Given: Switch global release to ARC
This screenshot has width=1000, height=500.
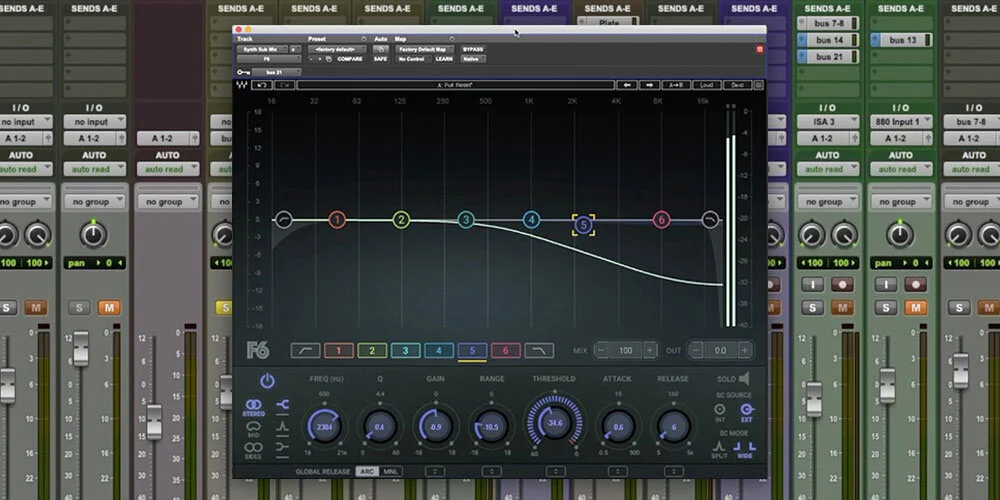Looking at the screenshot, I should [367, 472].
